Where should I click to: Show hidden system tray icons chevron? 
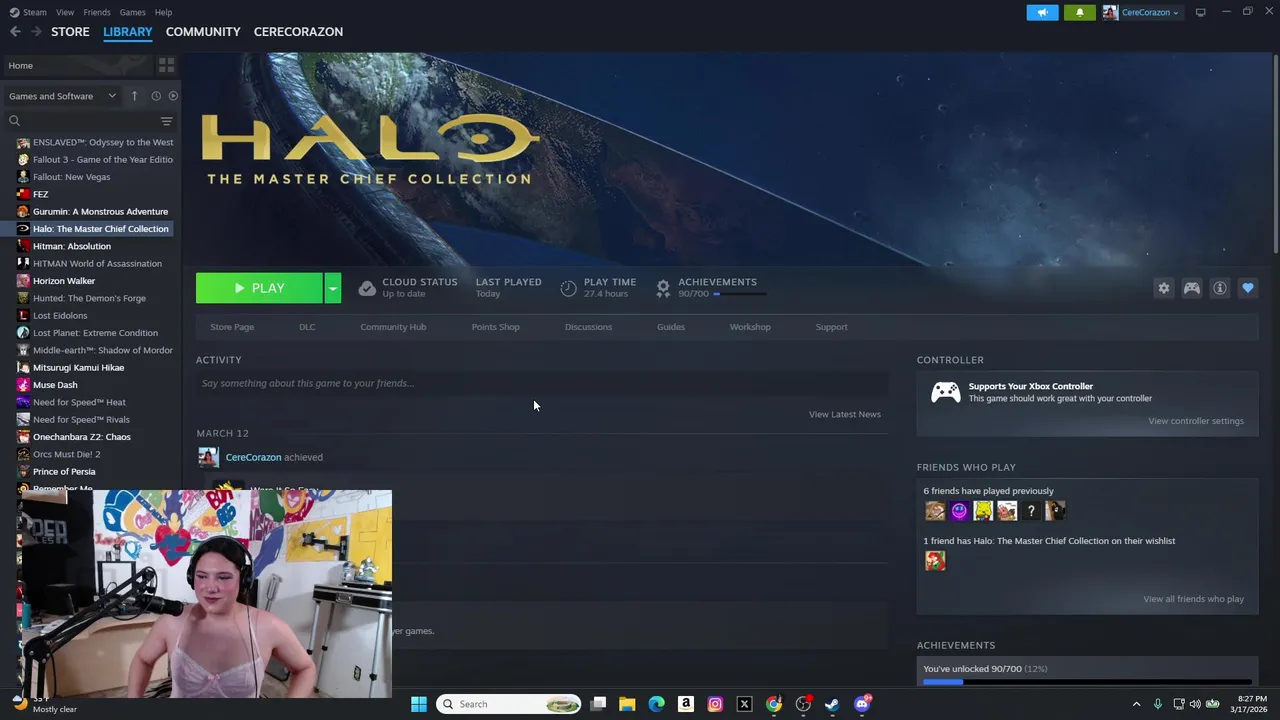point(1136,704)
